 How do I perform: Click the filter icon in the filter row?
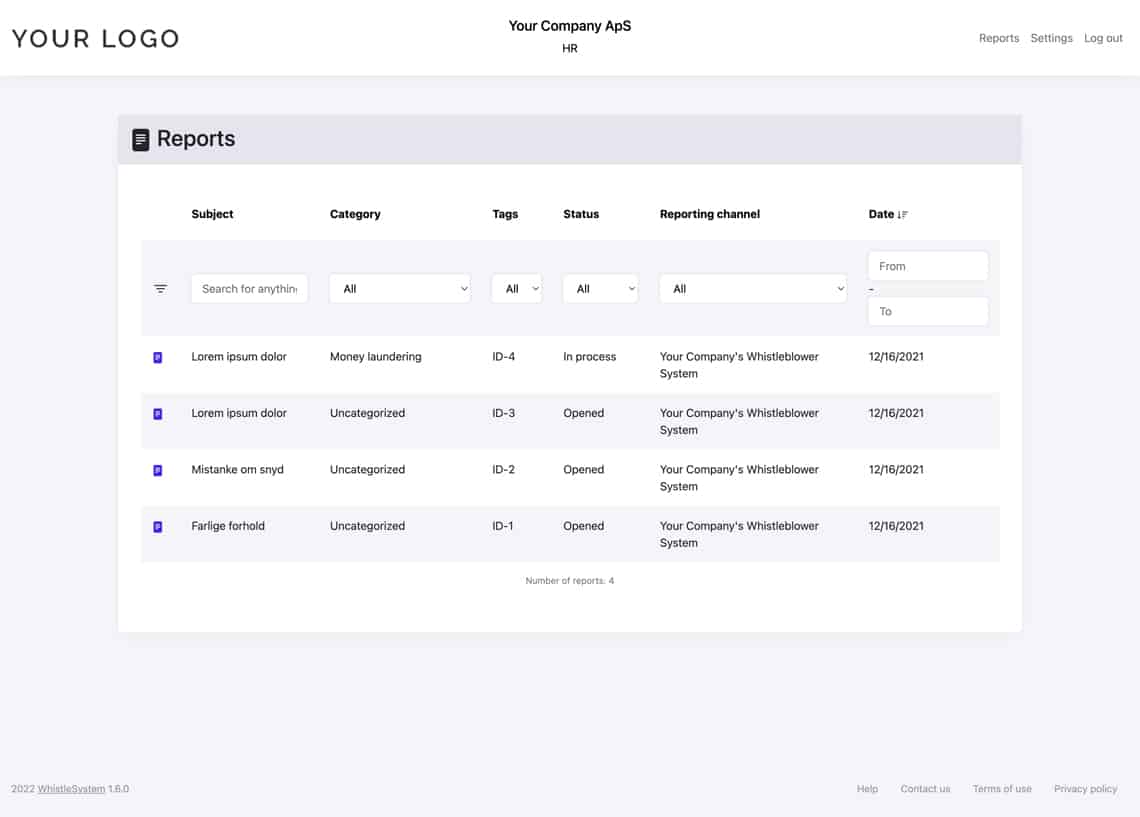161,289
